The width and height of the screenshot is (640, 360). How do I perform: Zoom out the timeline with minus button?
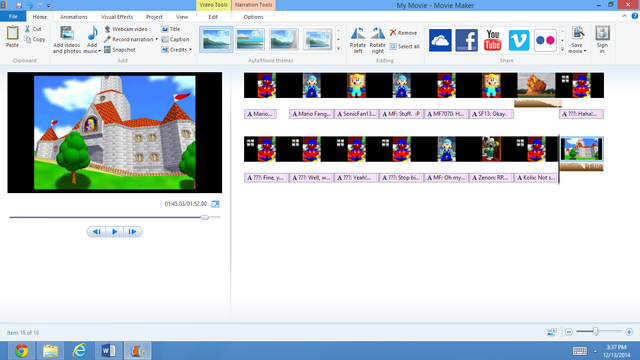point(569,332)
